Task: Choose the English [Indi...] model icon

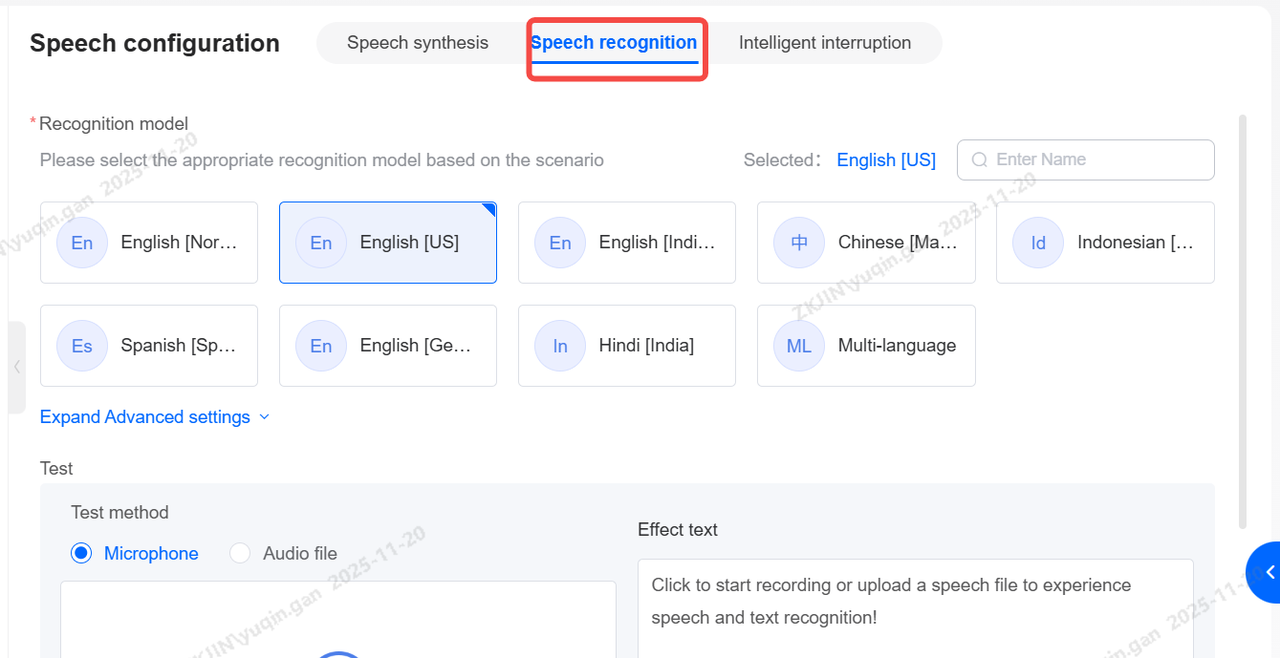Action: 560,243
